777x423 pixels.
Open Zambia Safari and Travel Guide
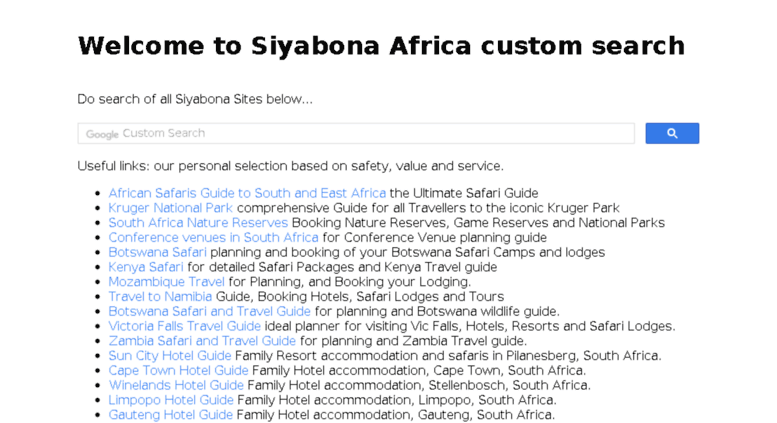(x=202, y=341)
